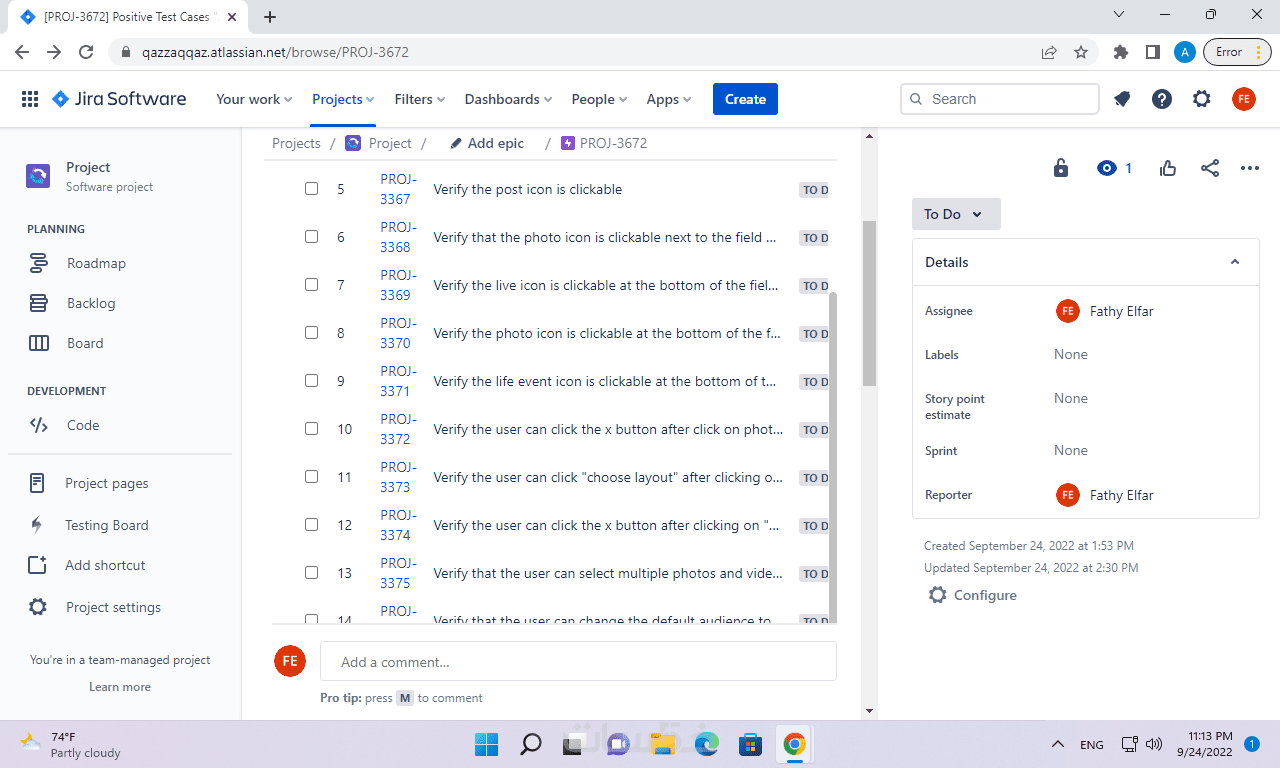Open the FE profile avatar in top bar
1280x768 pixels.
click(1243, 99)
